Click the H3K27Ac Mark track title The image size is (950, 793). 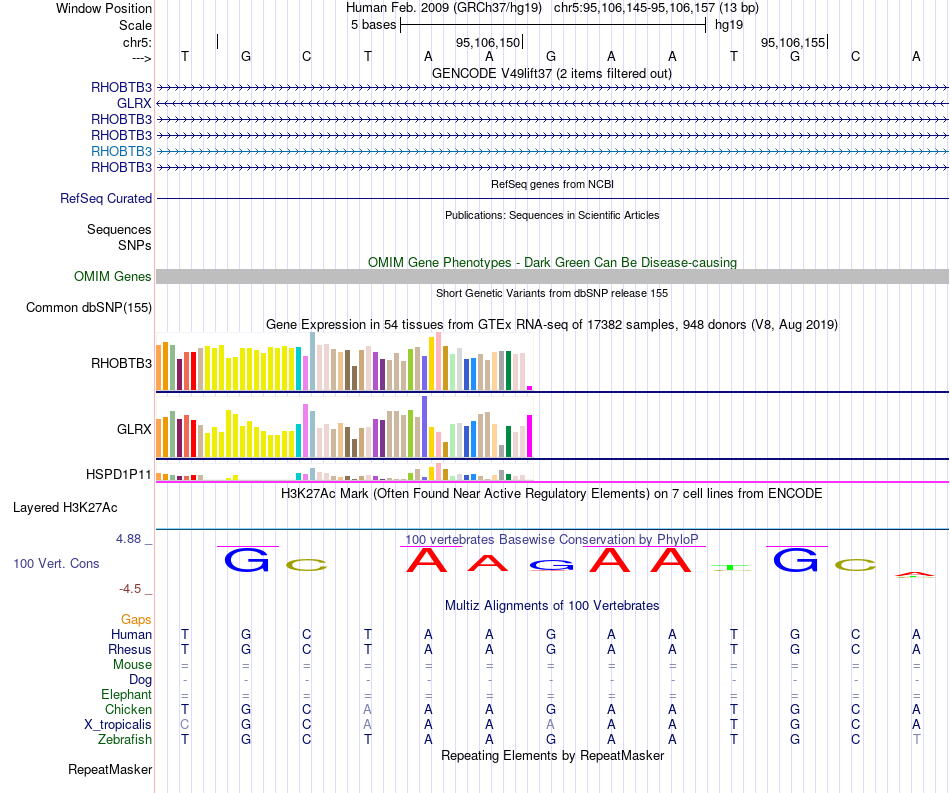point(552,493)
